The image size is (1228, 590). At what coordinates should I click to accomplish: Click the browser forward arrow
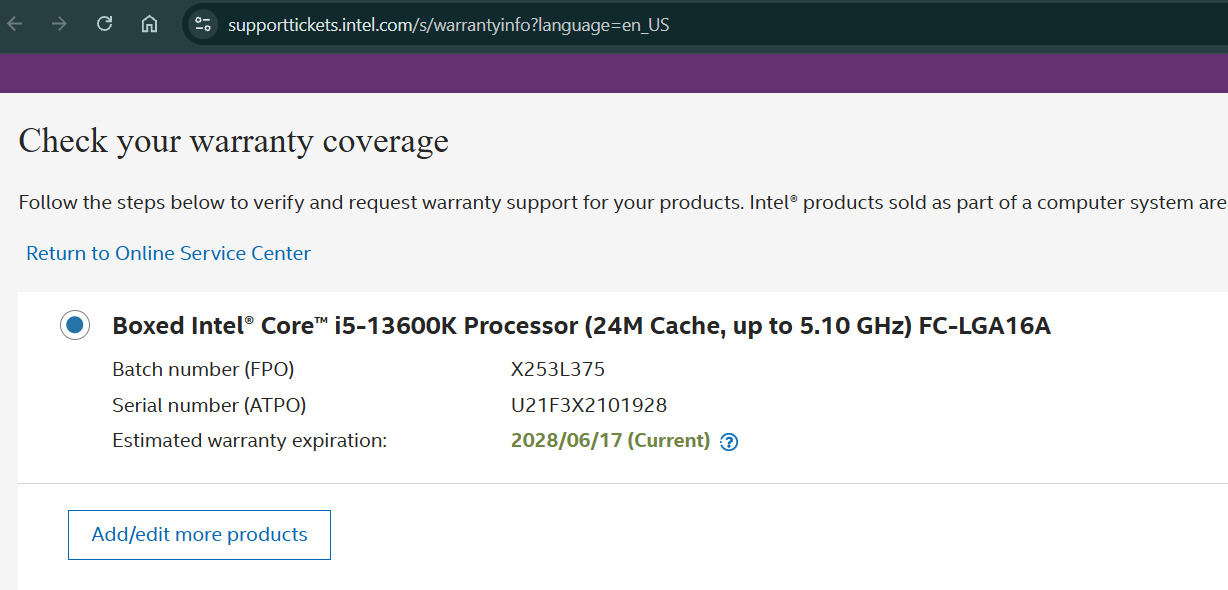pos(59,24)
